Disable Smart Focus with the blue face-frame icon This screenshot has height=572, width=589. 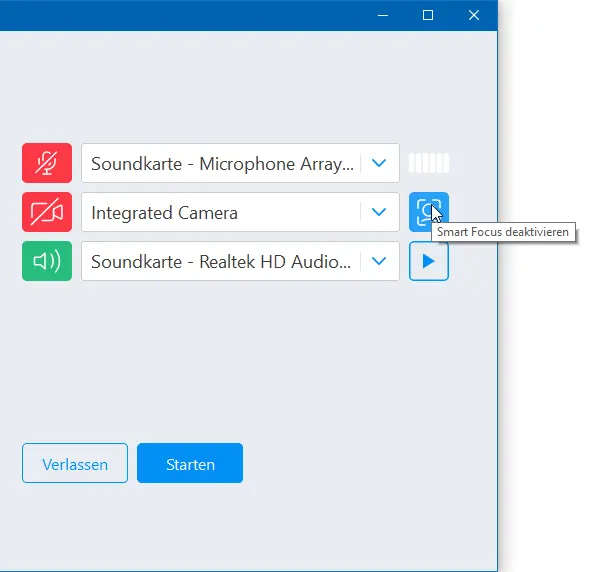click(x=429, y=212)
